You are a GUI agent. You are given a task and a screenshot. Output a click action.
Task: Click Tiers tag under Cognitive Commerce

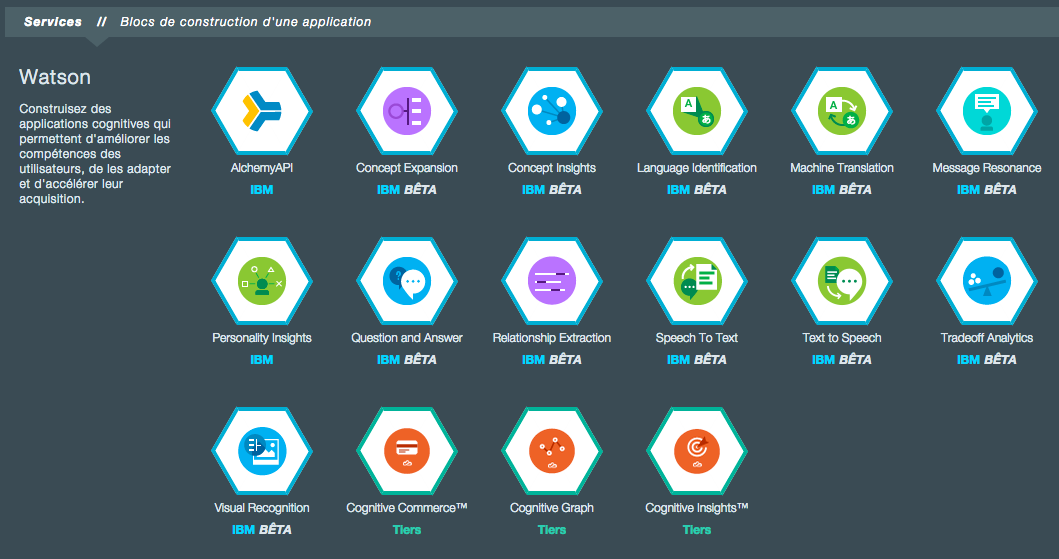coord(407,531)
